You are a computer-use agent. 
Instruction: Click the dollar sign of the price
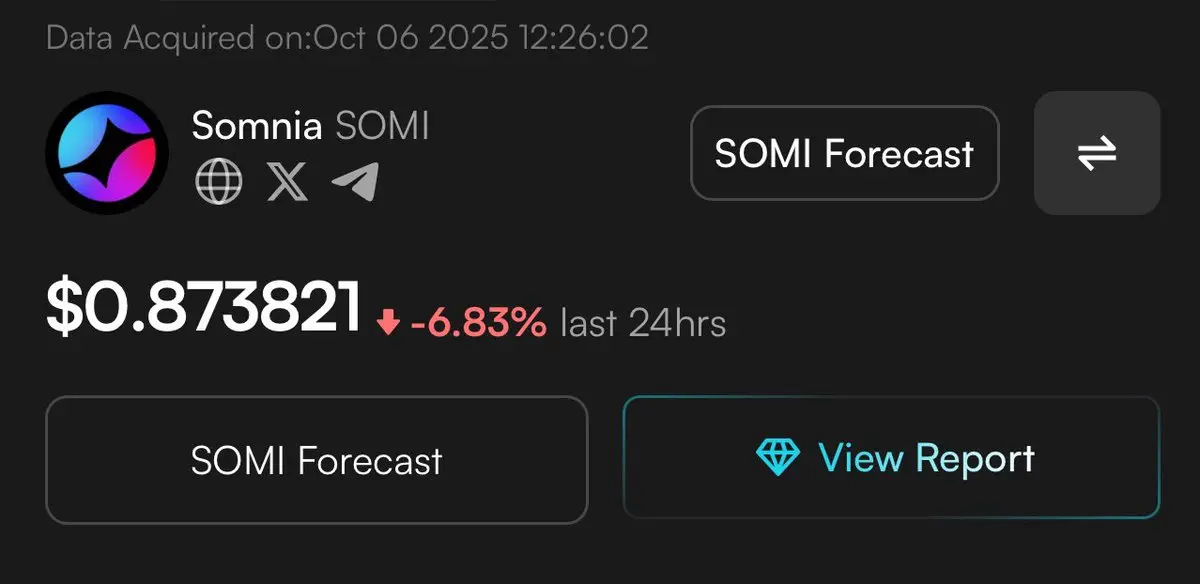[62, 306]
